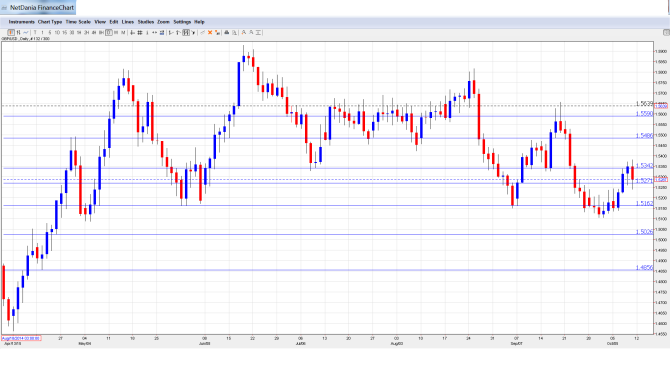
Task: Click the printer icon in toolbar
Action: coord(226,32)
